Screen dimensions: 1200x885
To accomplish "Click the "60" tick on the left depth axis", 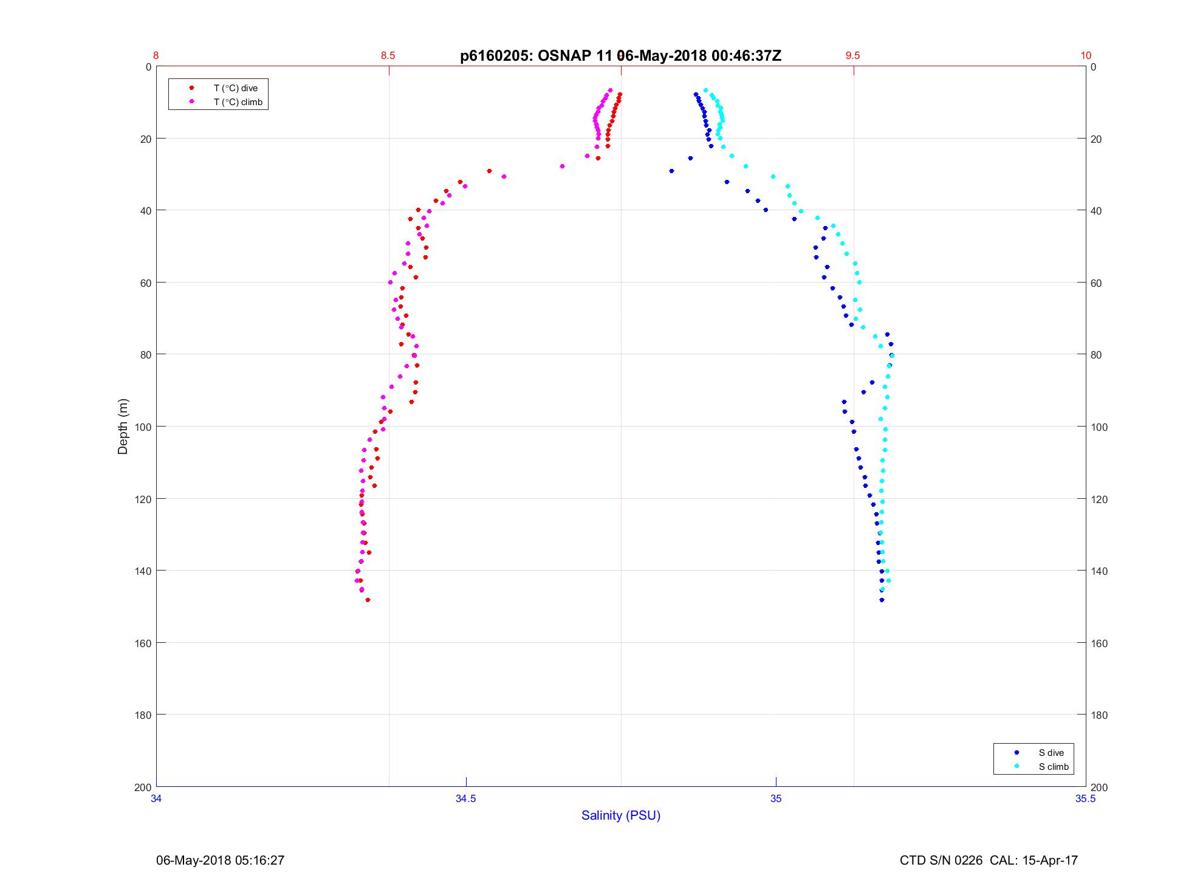I will click(145, 283).
